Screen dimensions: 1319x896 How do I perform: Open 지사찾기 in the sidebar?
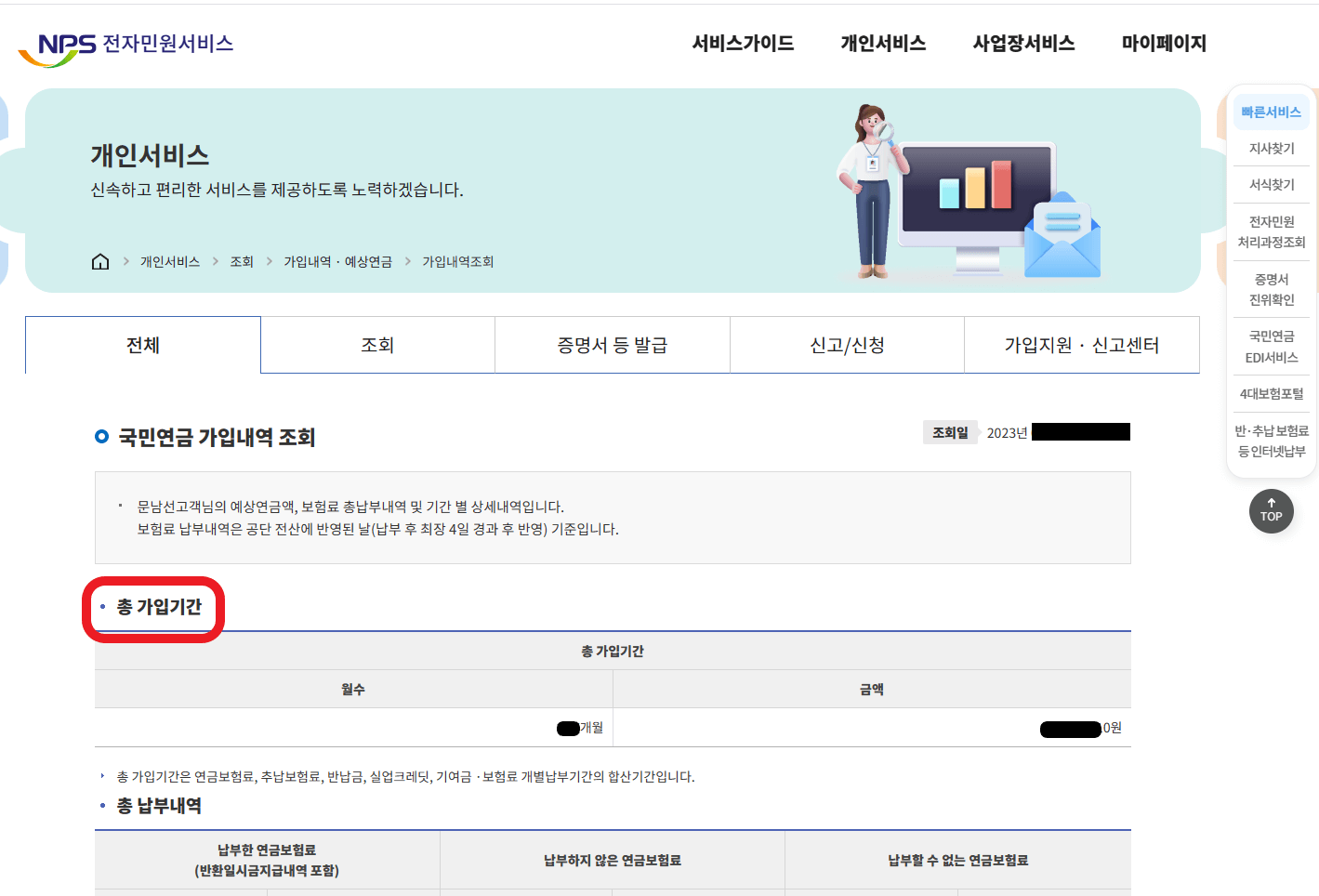(x=1271, y=147)
